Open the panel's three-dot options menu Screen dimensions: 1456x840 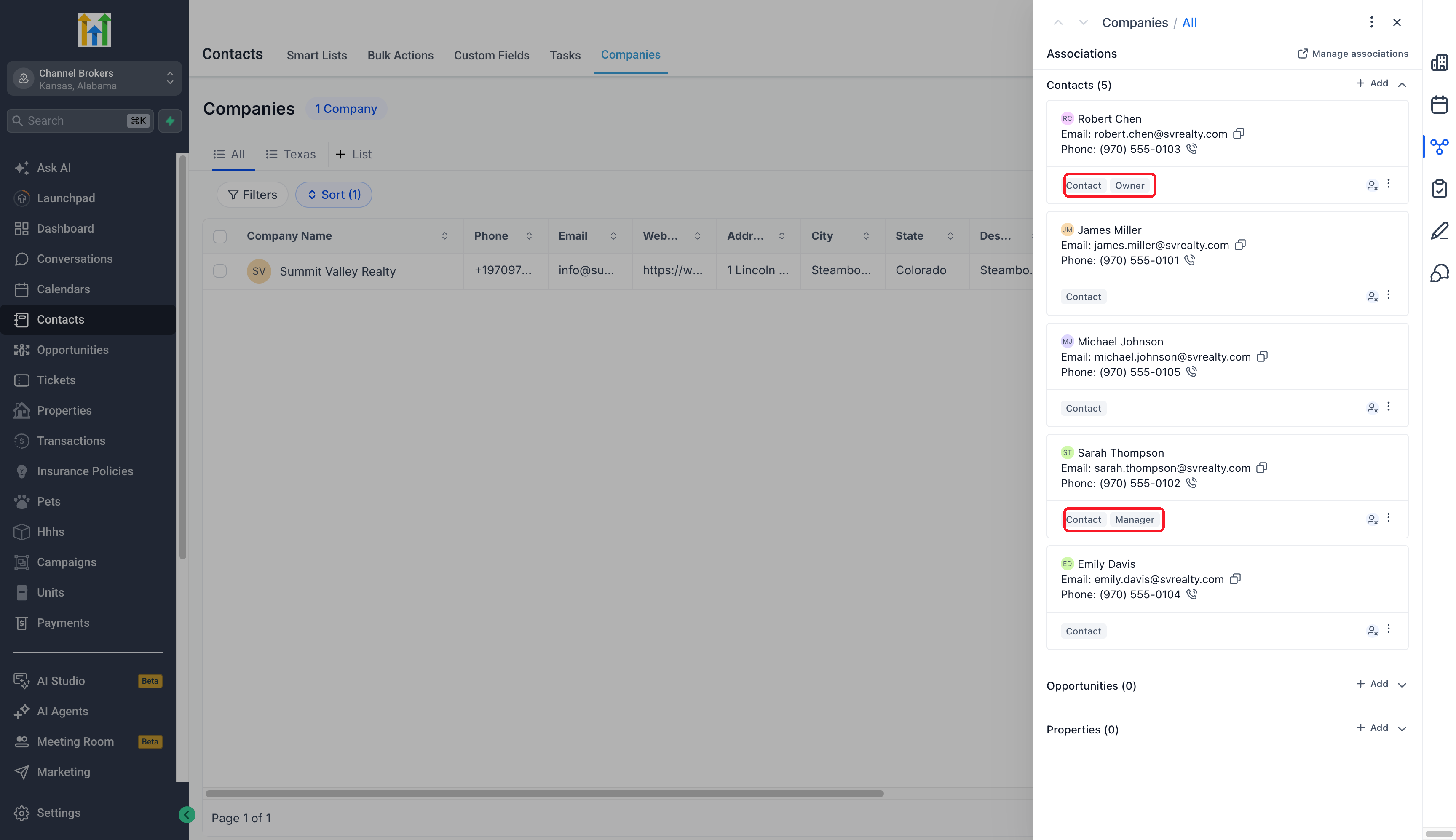click(x=1372, y=22)
